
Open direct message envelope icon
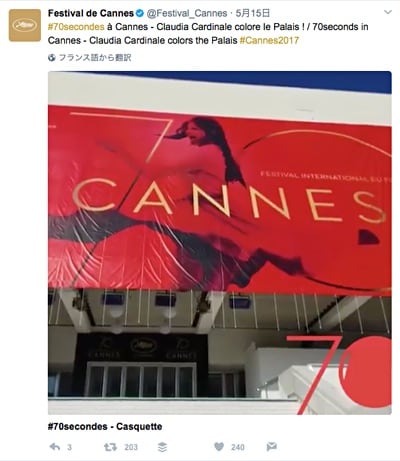272,447
